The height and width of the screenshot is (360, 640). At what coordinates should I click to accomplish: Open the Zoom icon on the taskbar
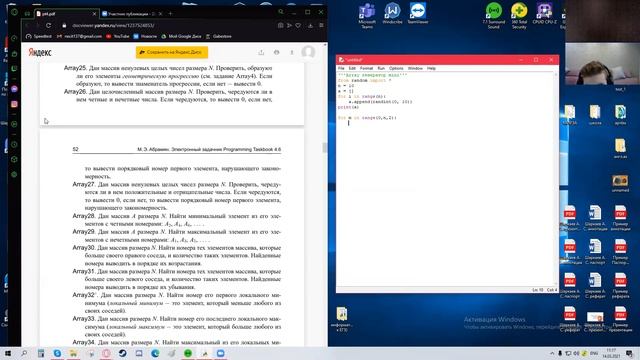220,353
